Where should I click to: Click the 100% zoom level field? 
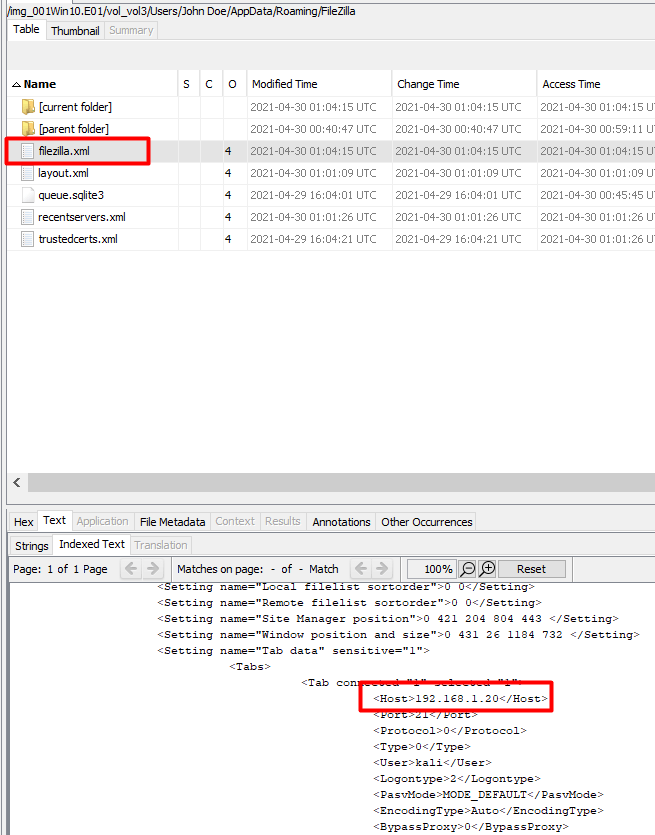pyautogui.click(x=431, y=569)
